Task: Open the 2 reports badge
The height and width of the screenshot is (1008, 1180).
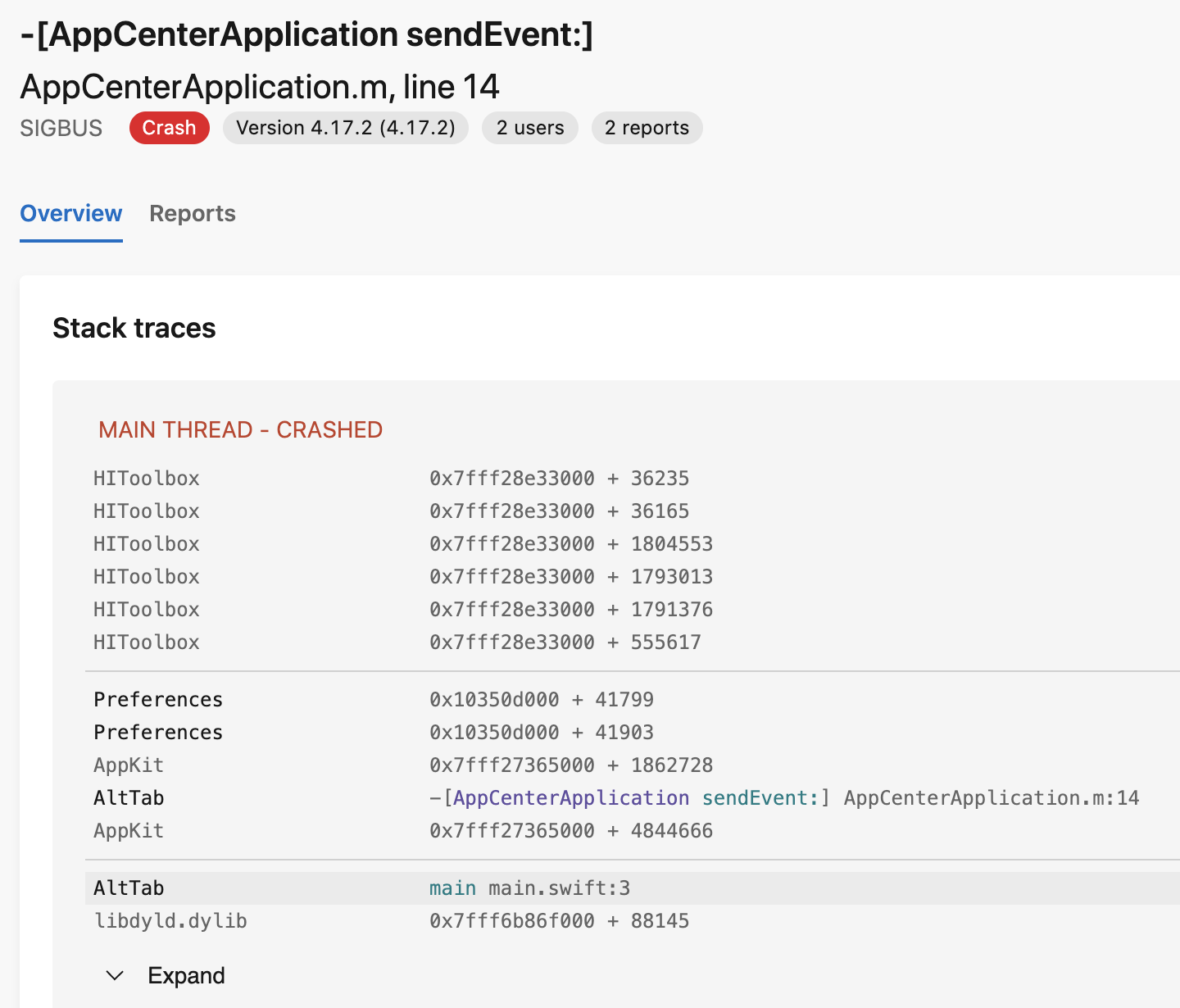Action: point(647,128)
